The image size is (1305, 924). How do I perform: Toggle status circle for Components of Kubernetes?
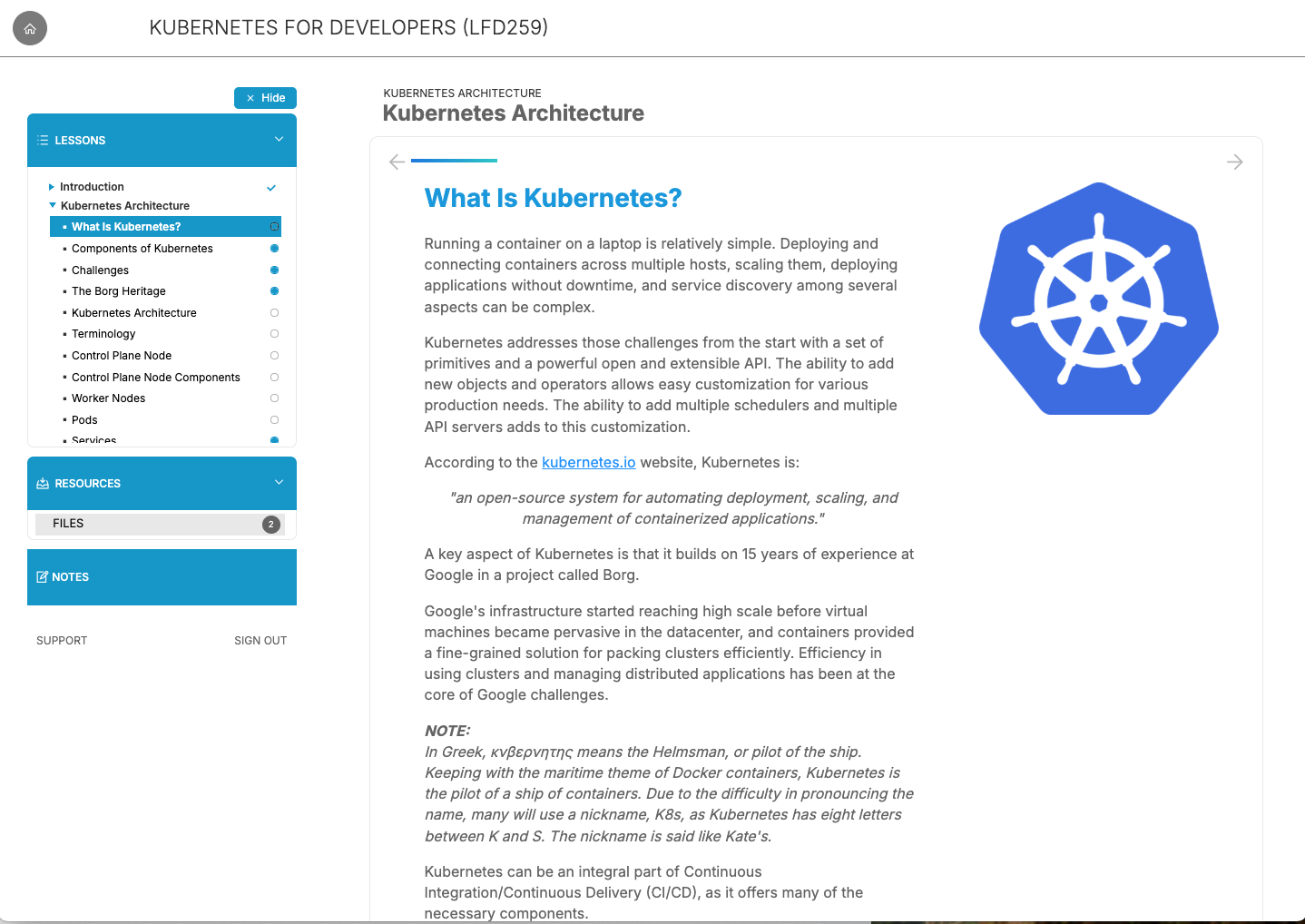click(274, 249)
